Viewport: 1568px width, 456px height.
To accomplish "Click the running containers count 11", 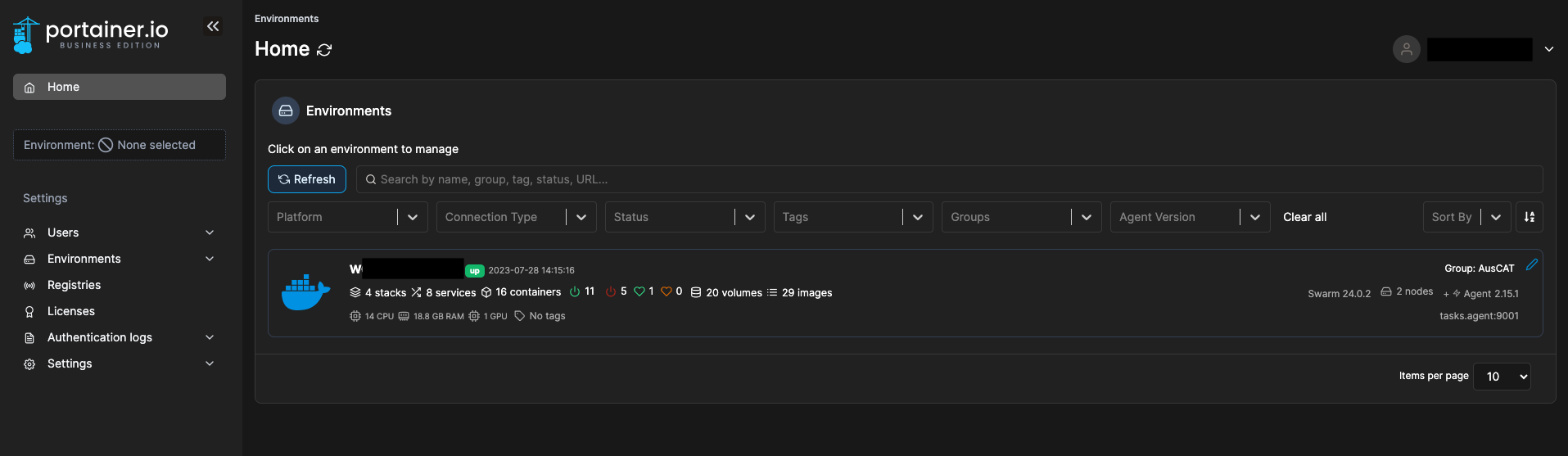I will (582, 291).
